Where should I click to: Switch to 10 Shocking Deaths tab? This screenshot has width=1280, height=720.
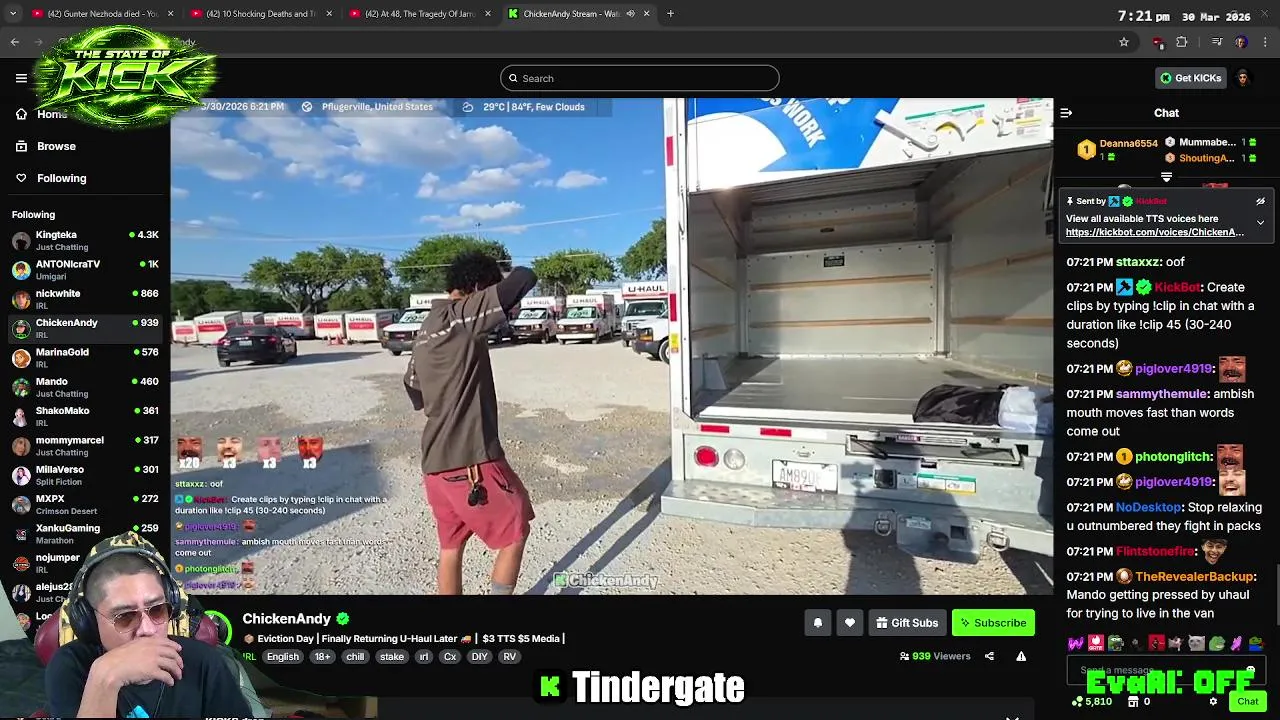(263, 14)
